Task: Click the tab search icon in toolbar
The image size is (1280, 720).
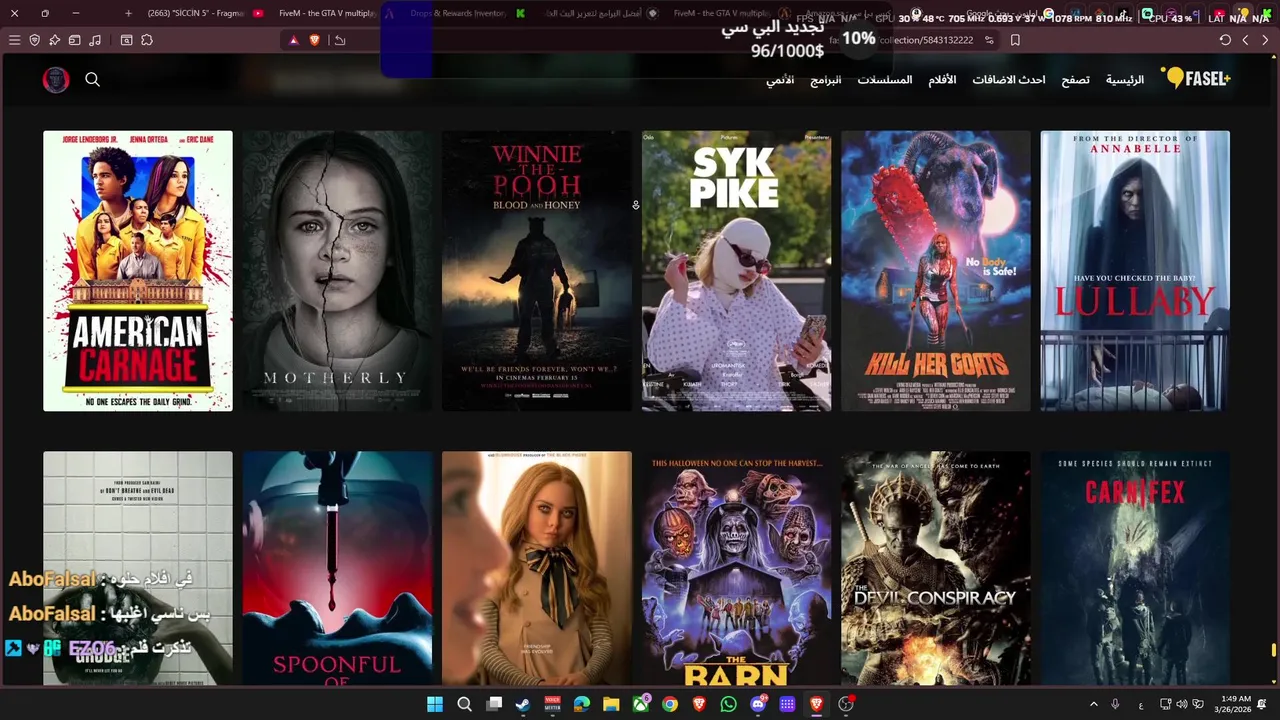Action: pyautogui.click(x=126, y=40)
